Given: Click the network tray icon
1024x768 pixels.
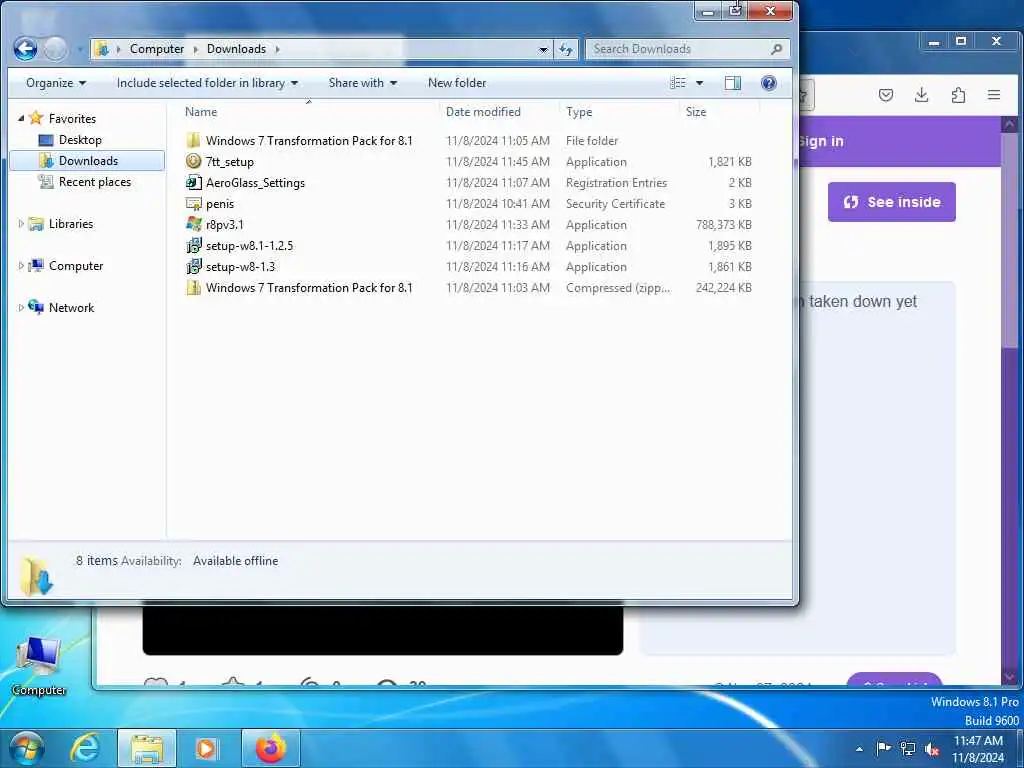Looking at the screenshot, I should tap(908, 748).
